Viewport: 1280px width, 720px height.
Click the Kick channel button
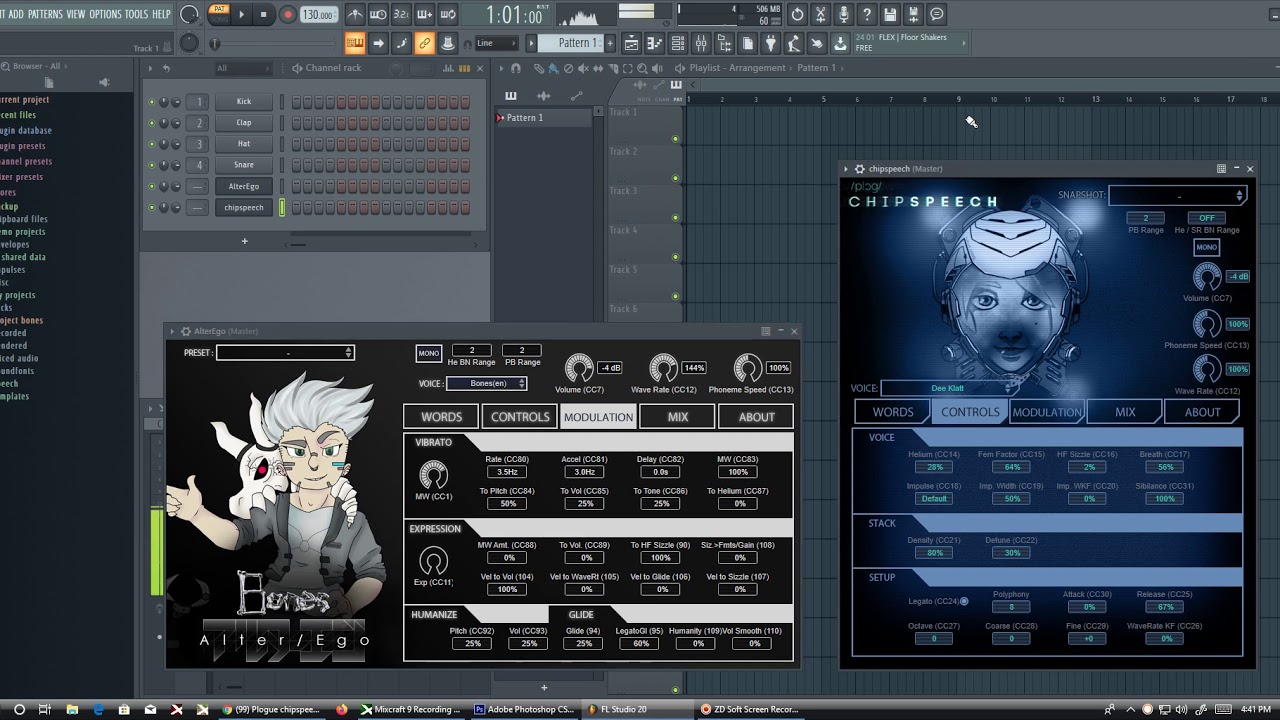coord(244,102)
